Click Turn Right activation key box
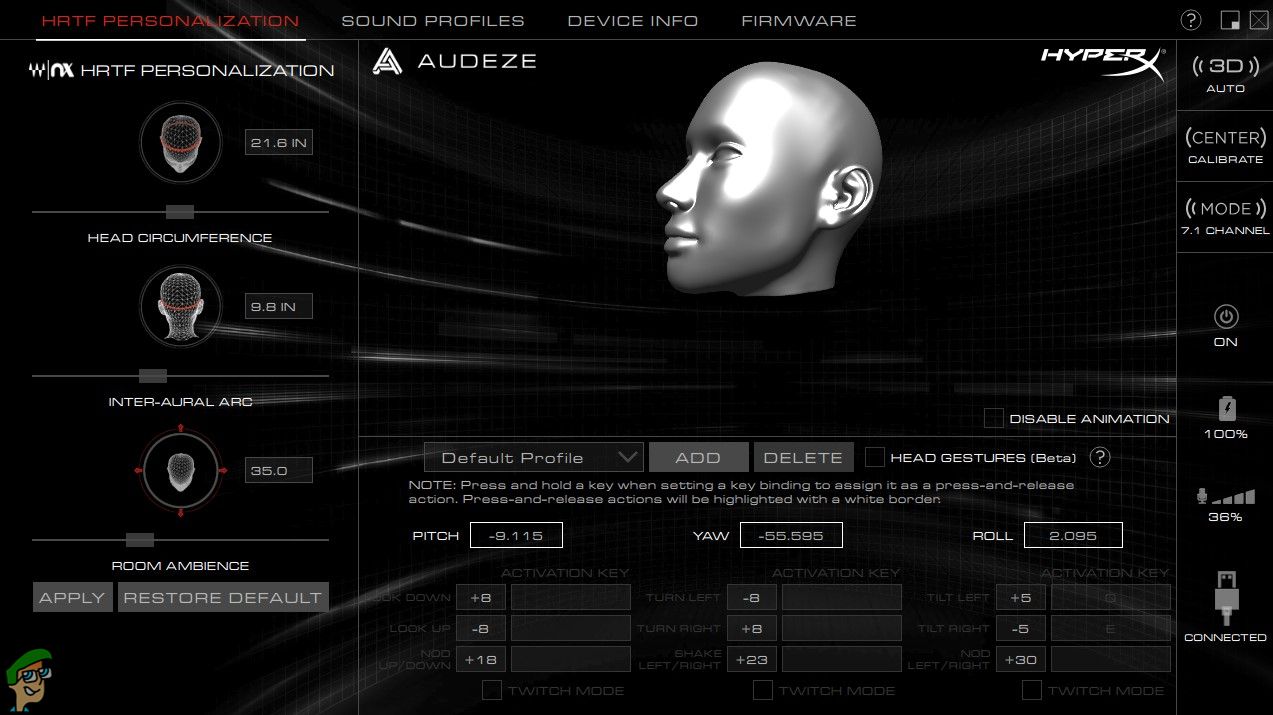 (842, 628)
